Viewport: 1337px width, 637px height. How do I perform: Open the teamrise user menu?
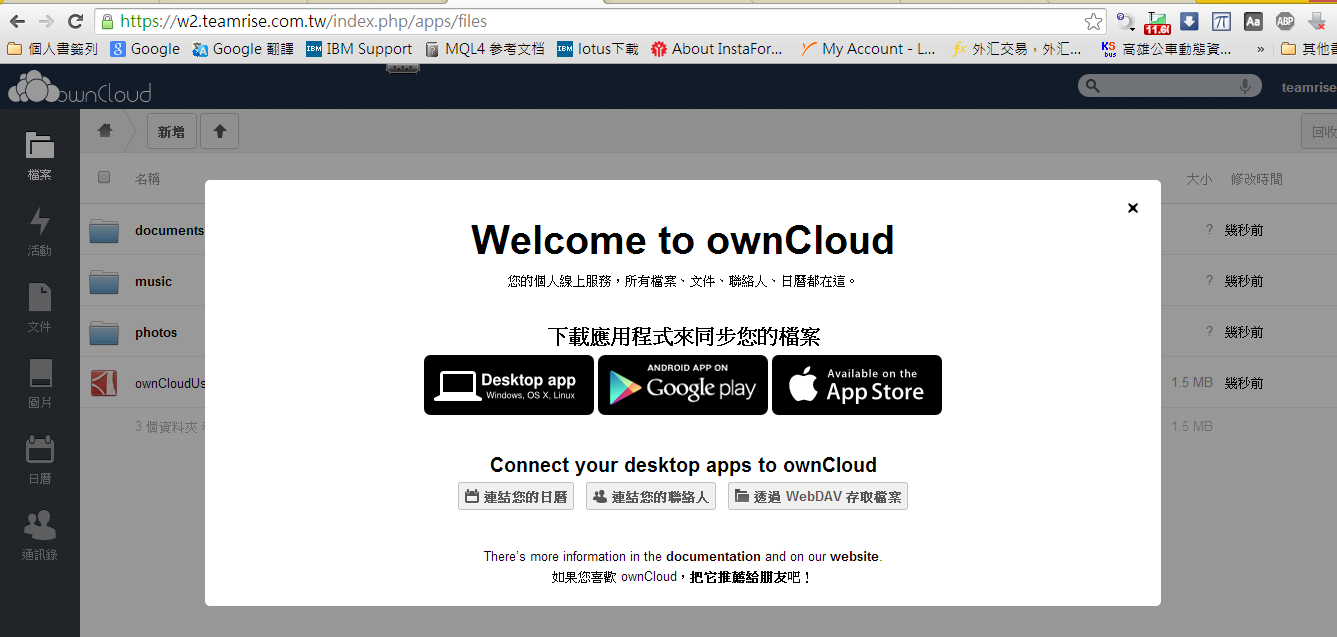1309,88
